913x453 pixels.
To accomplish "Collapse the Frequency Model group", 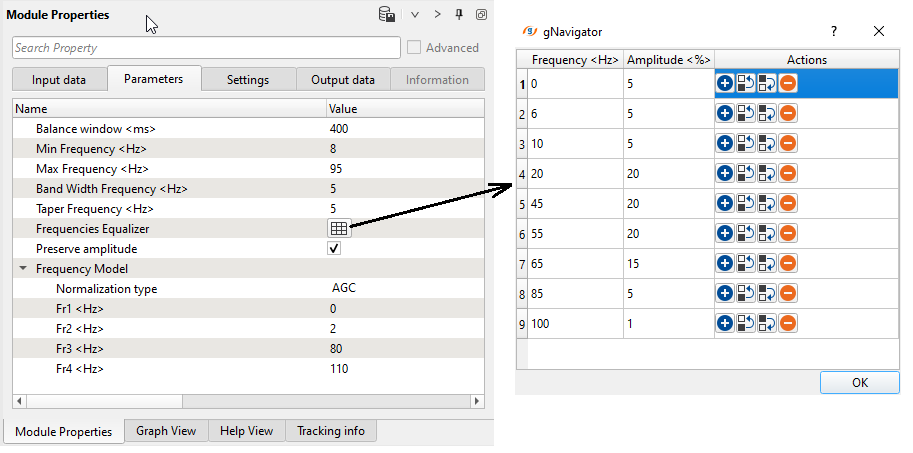I will pos(23,269).
